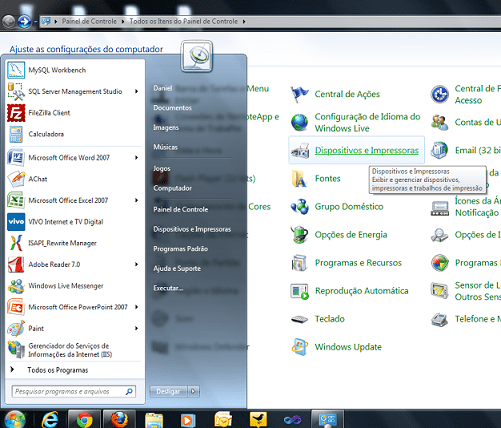Click Configuração de Idioma globe icon
The width and height of the screenshot is (501, 428).
[299, 122]
